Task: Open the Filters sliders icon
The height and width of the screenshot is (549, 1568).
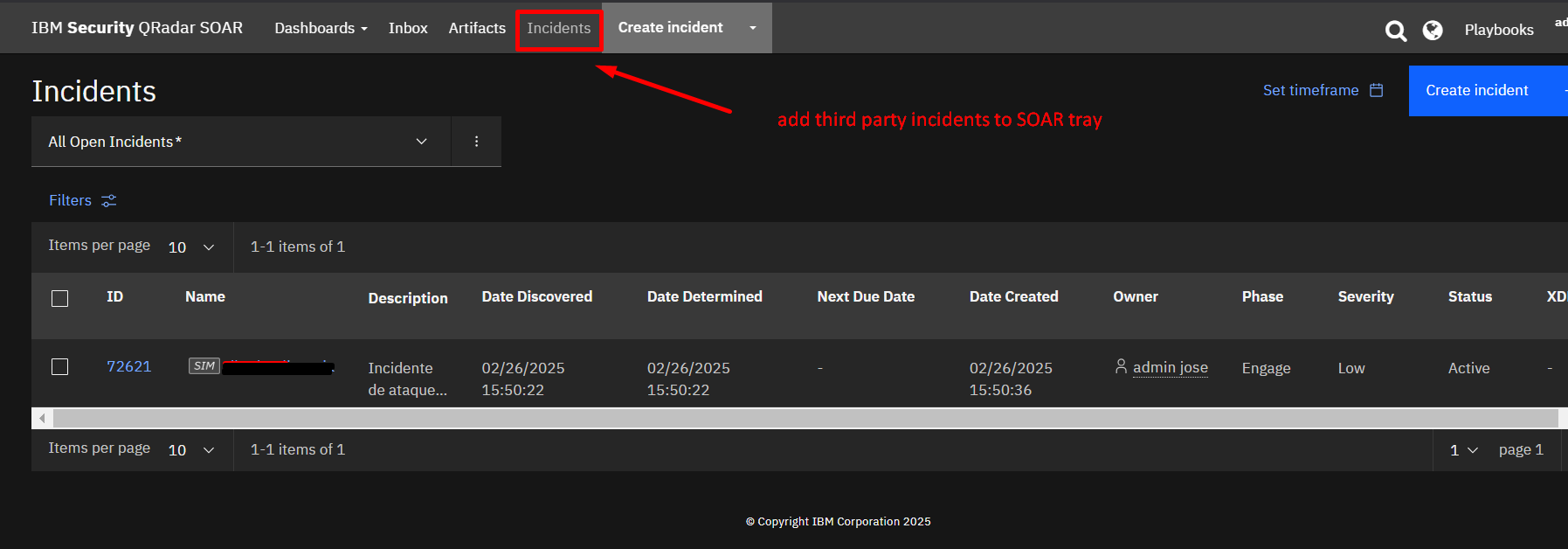Action: coord(109,201)
